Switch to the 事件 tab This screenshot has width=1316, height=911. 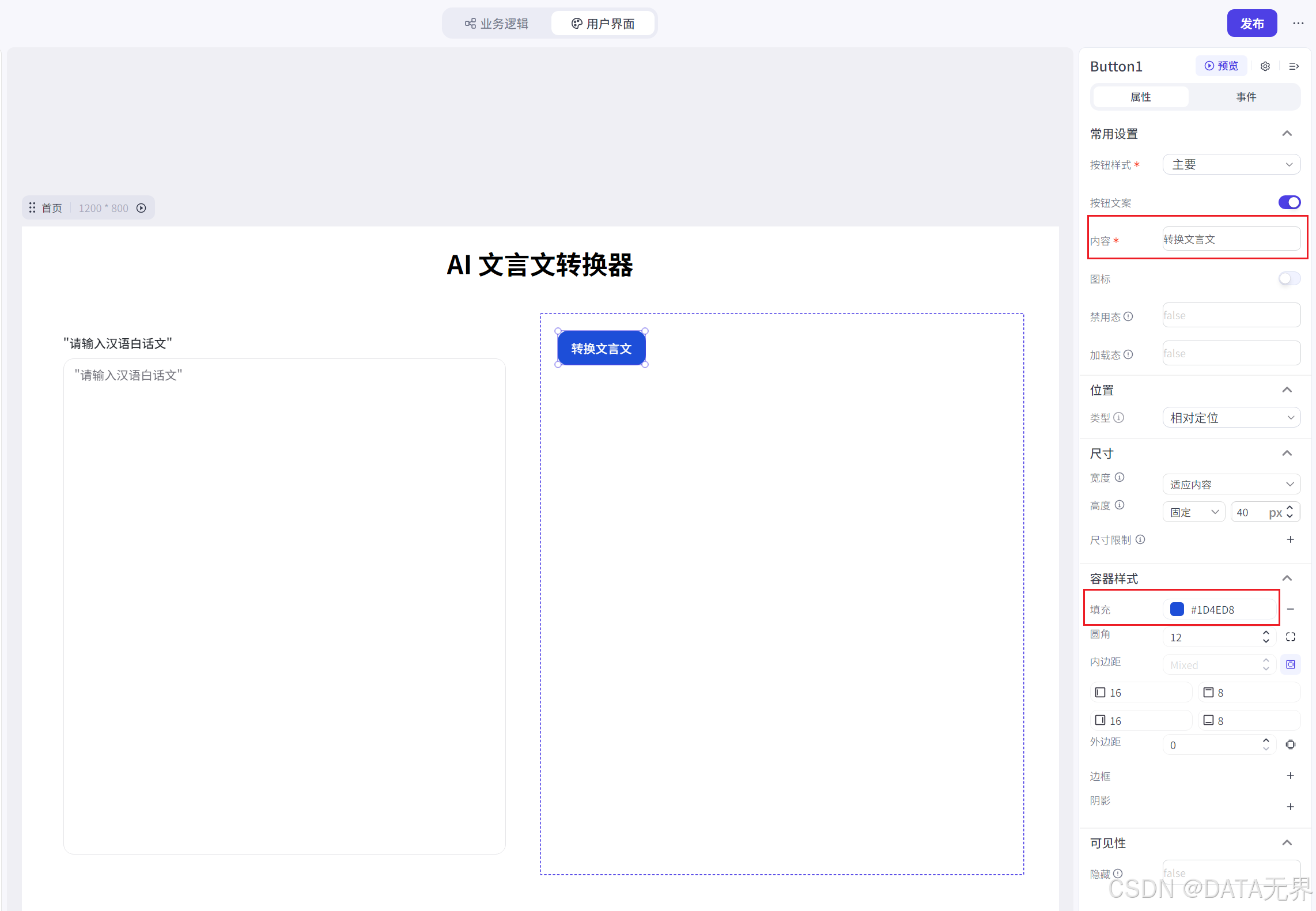[x=1246, y=97]
